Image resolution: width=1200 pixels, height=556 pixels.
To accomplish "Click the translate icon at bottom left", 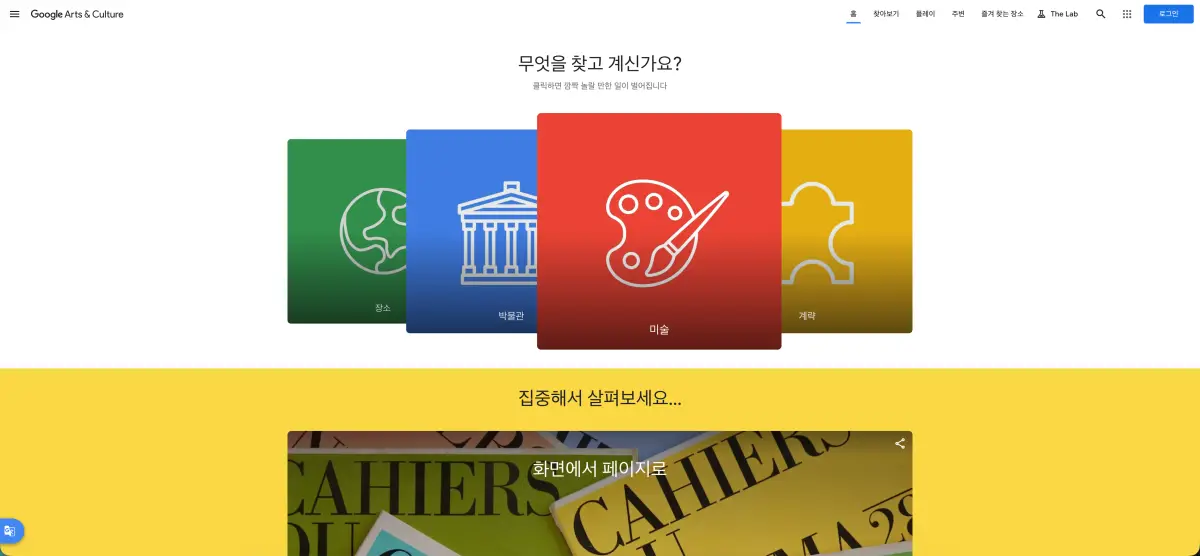I will [x=10, y=531].
